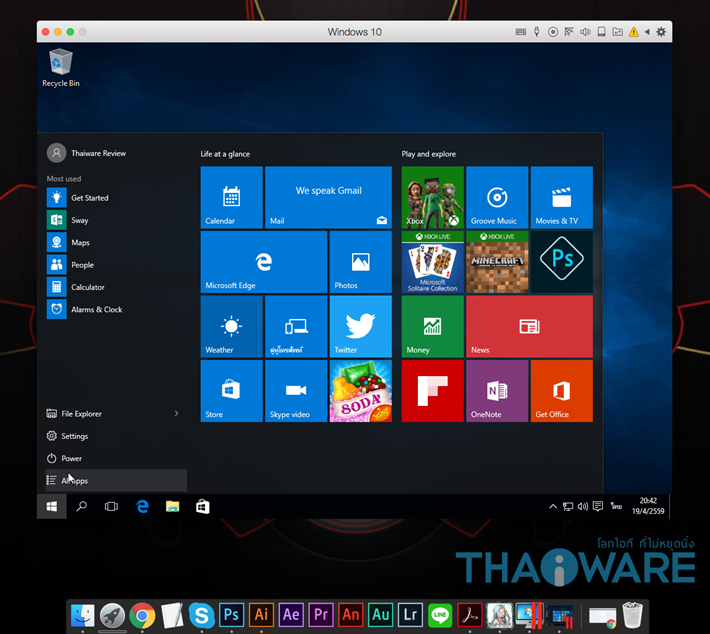Screen dimensions: 710x634
Task: Open the Xbox tile
Action: coord(432,197)
